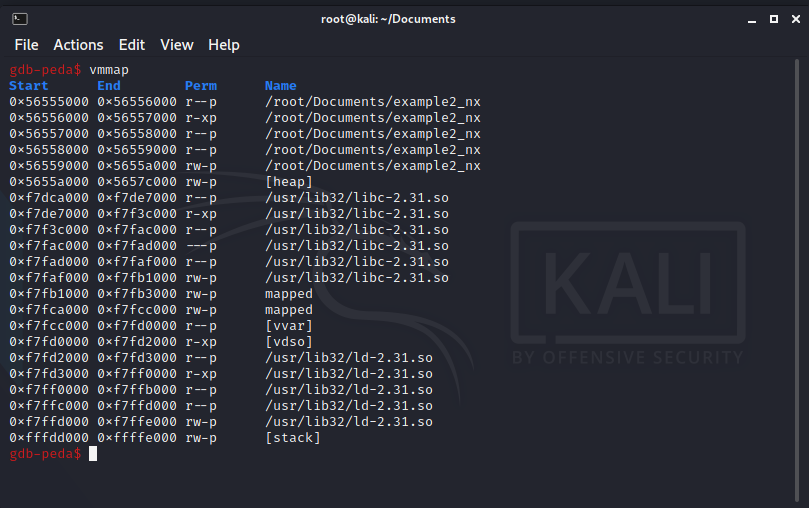Click start address 0xfffdd000

point(49,437)
